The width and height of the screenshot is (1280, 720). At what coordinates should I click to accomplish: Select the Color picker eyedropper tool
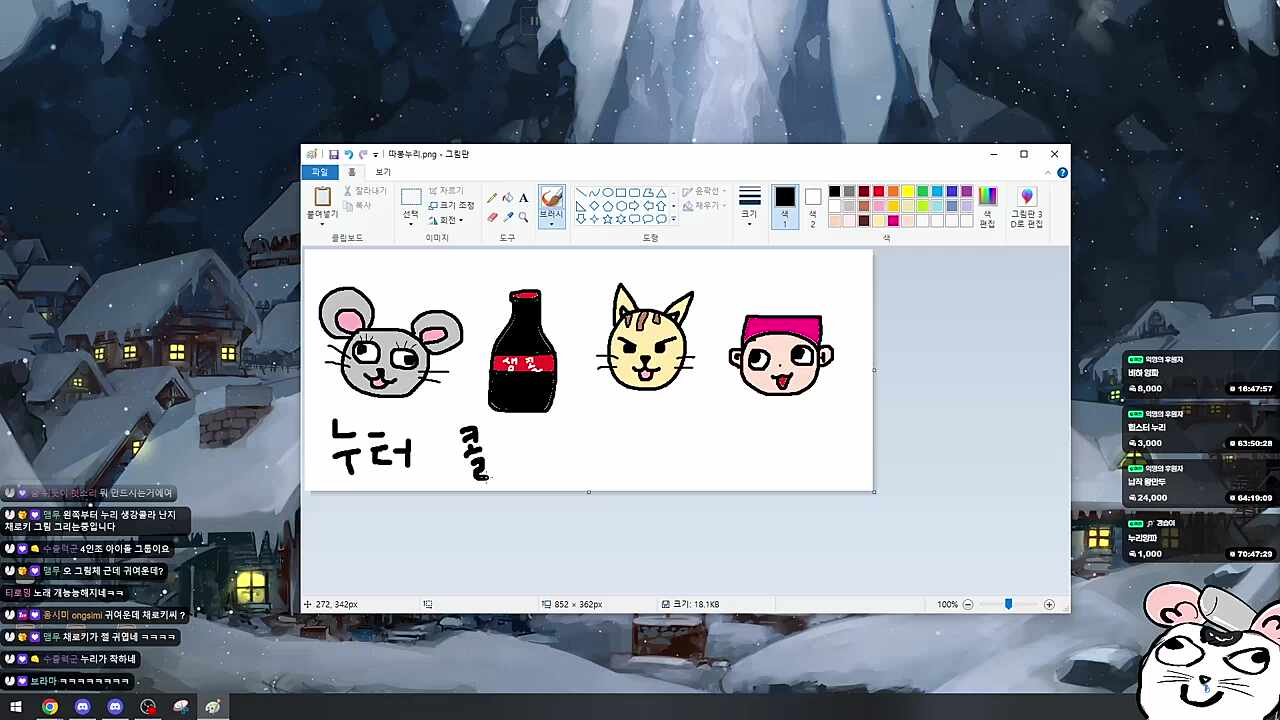click(x=508, y=217)
